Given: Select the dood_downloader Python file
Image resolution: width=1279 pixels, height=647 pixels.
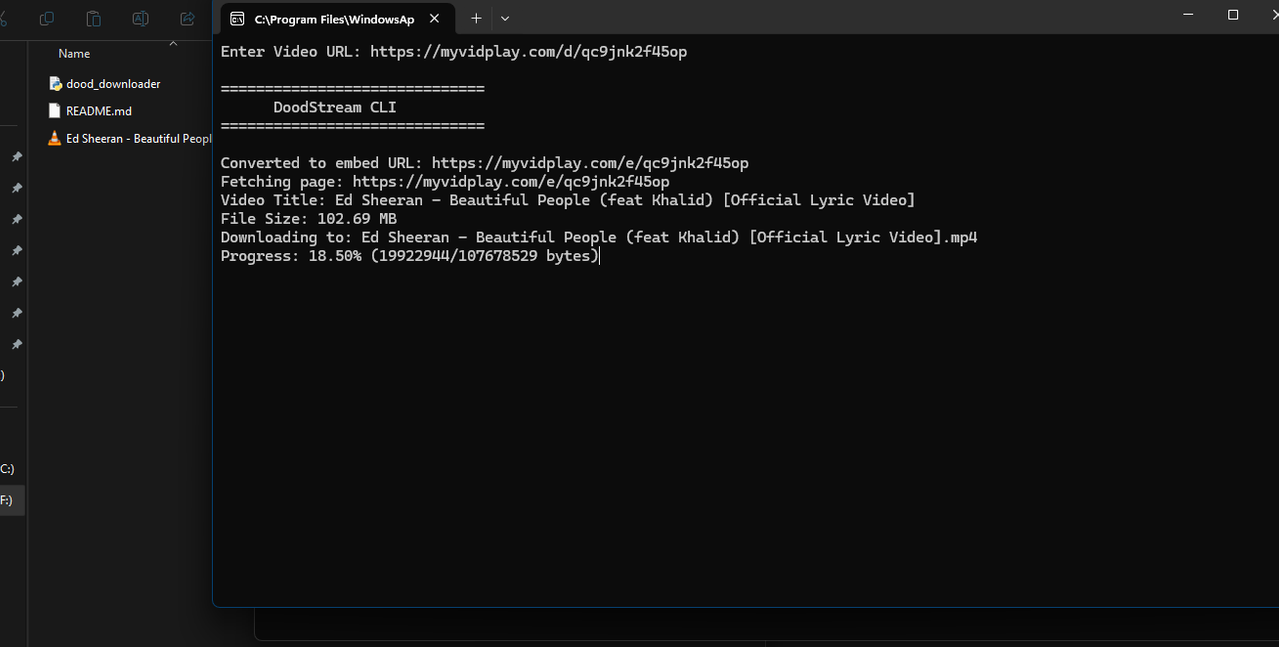Looking at the screenshot, I should (x=113, y=84).
